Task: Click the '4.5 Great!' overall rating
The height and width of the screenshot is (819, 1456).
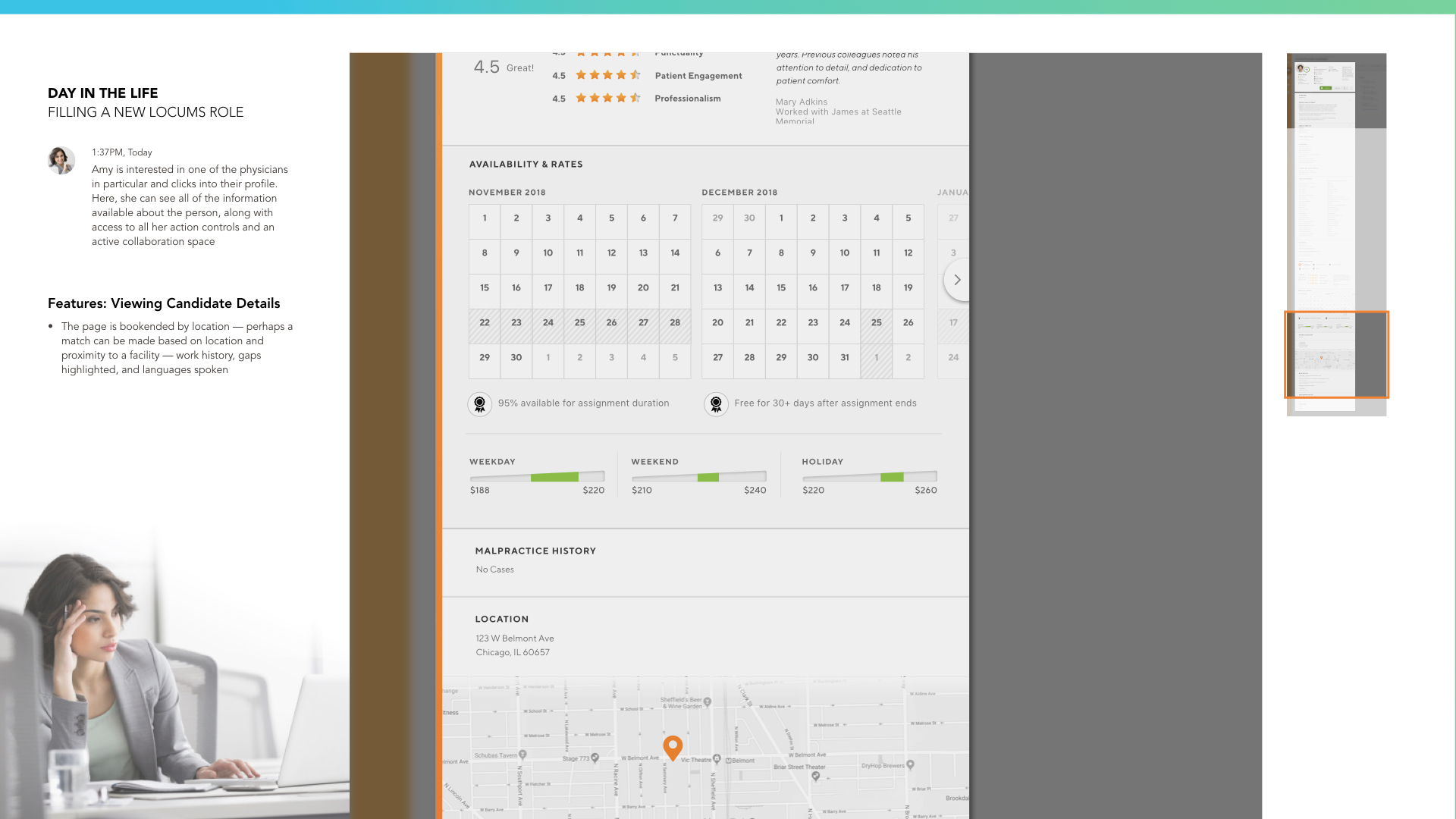Action: point(504,67)
